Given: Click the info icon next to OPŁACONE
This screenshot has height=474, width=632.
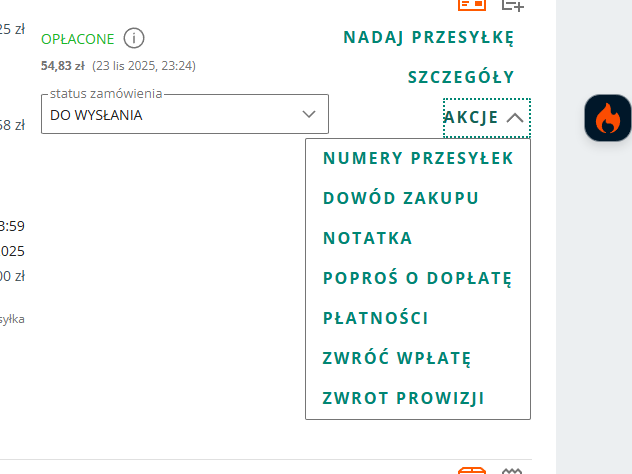Looking at the screenshot, I should [135, 39].
